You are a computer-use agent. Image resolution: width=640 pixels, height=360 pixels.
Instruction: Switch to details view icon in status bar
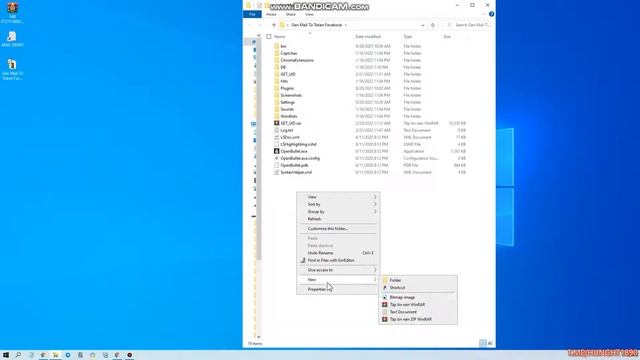tap(483, 343)
